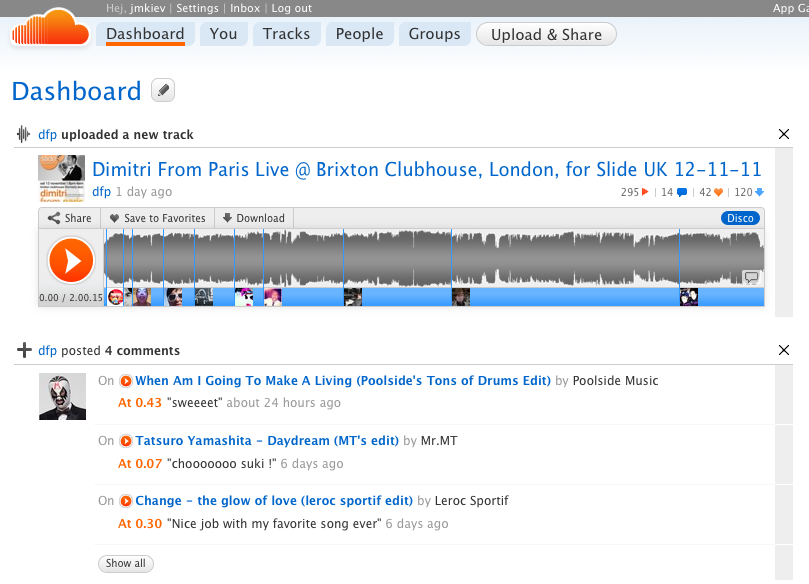Image resolution: width=809 pixels, height=584 pixels.
Task: Click Show all comments button
Action: [126, 563]
